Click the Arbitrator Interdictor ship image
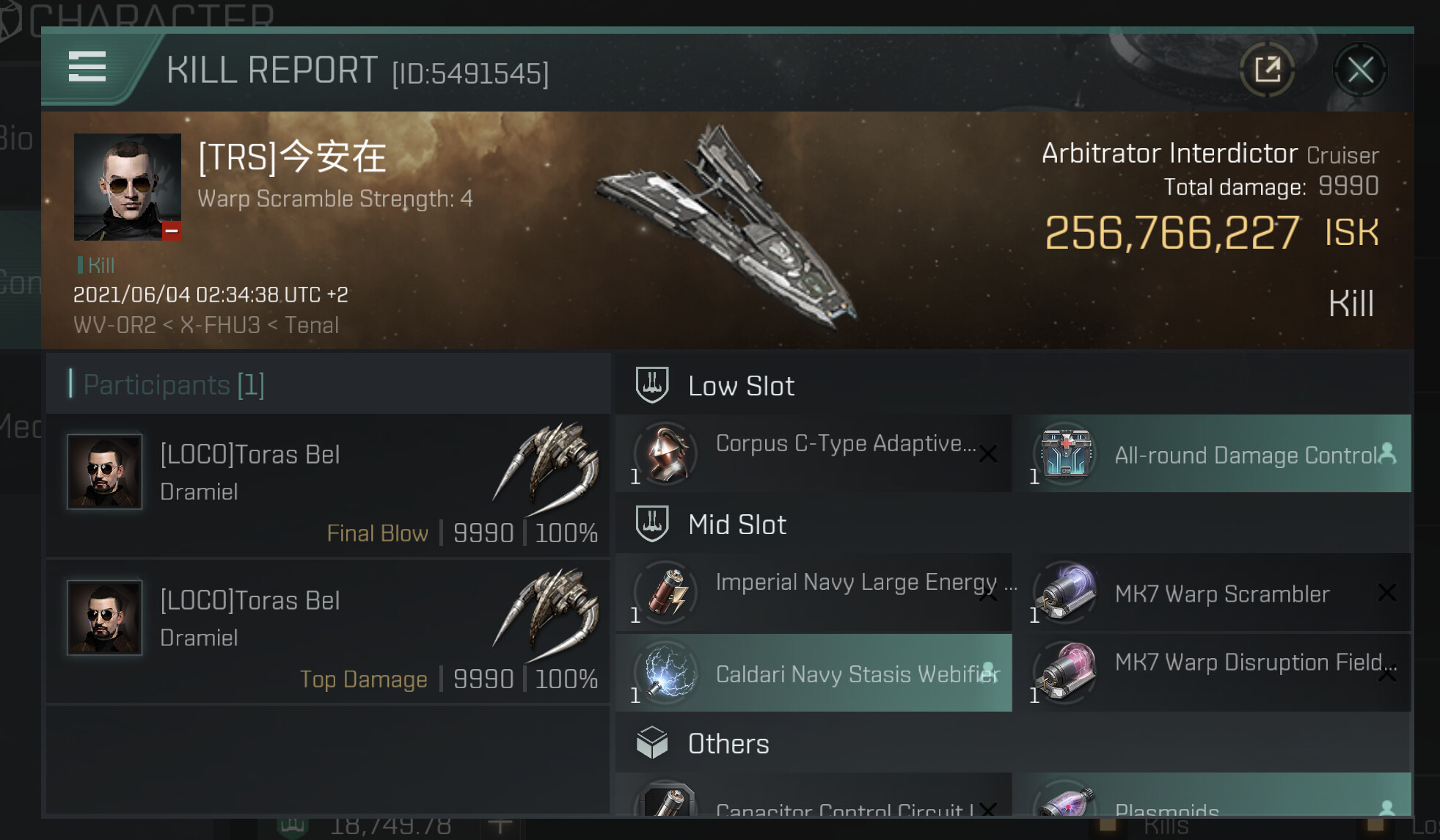The width and height of the screenshot is (1440, 840). pyautogui.click(x=726, y=227)
